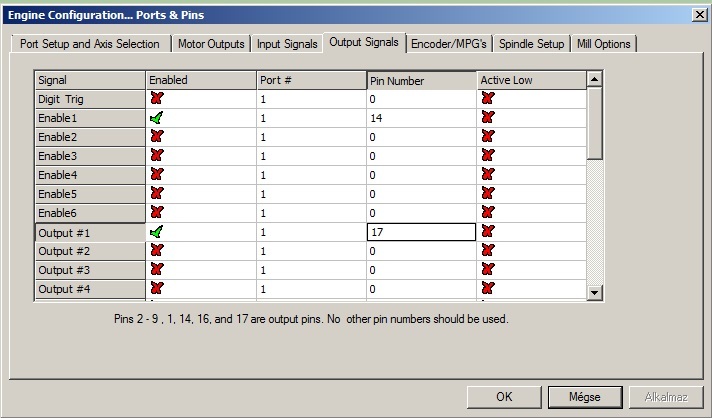
Task: Click the Enable2 red X in Enabled column
Action: [157, 137]
